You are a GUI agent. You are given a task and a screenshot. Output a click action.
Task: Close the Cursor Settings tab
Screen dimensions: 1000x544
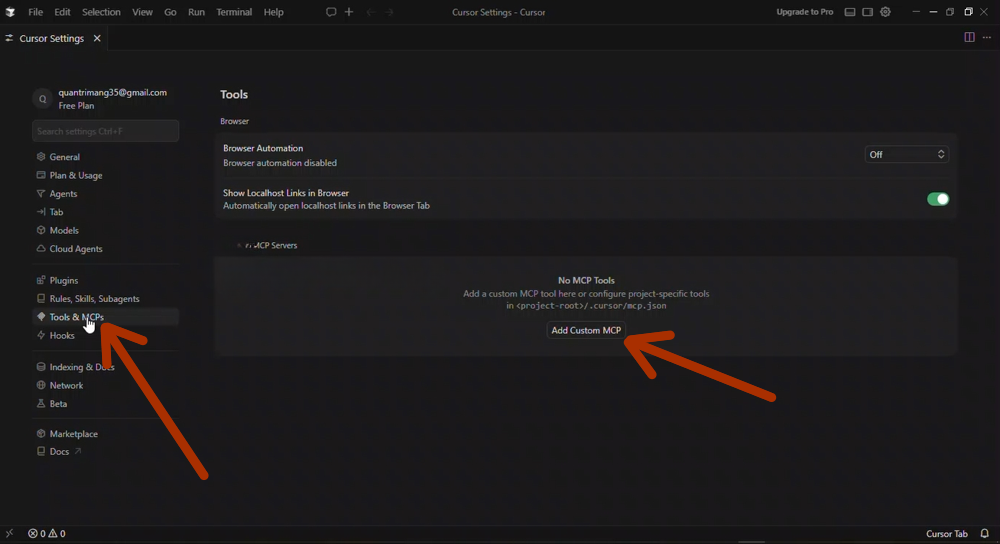(97, 38)
